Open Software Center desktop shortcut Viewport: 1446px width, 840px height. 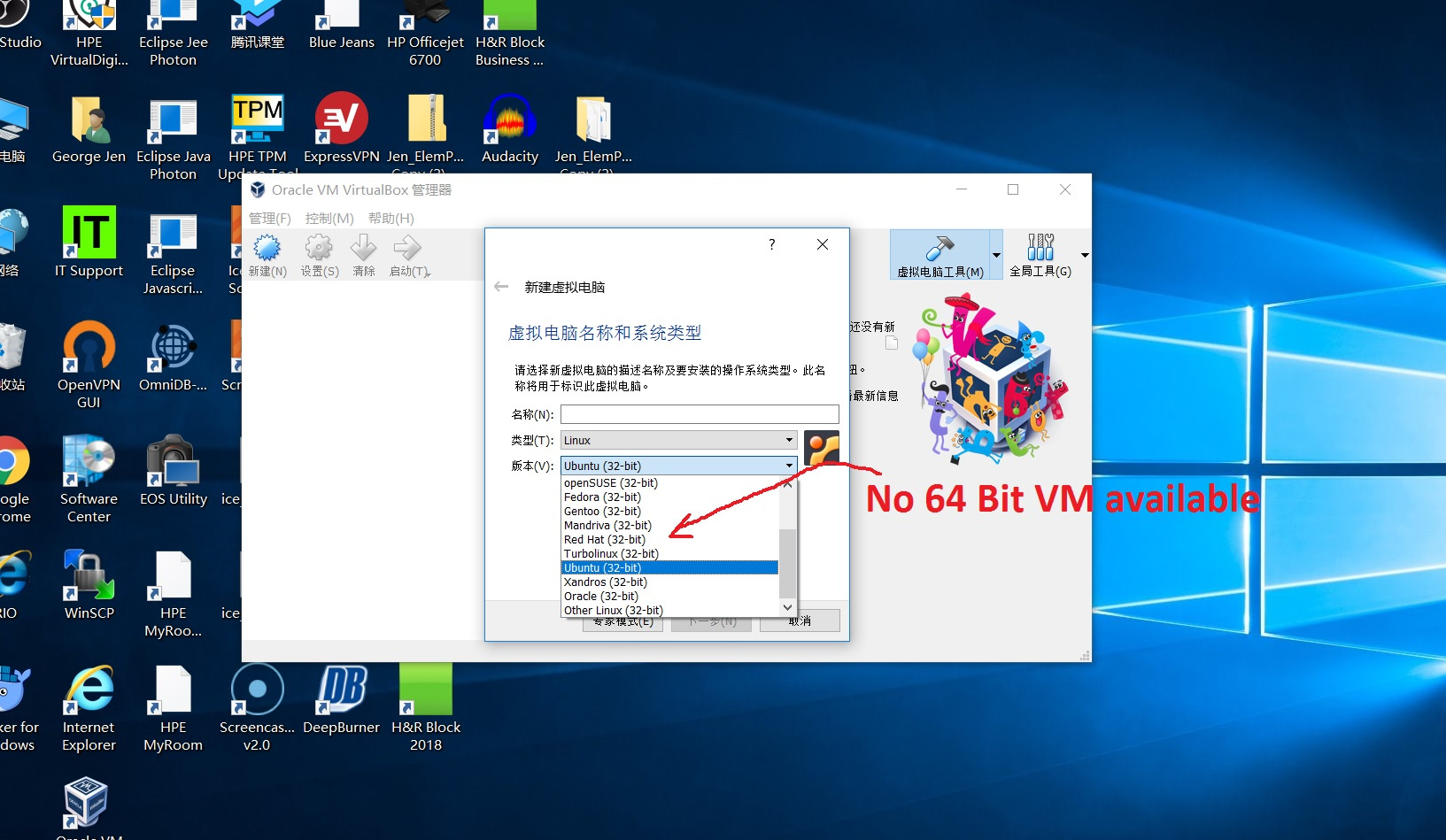pyautogui.click(x=89, y=480)
